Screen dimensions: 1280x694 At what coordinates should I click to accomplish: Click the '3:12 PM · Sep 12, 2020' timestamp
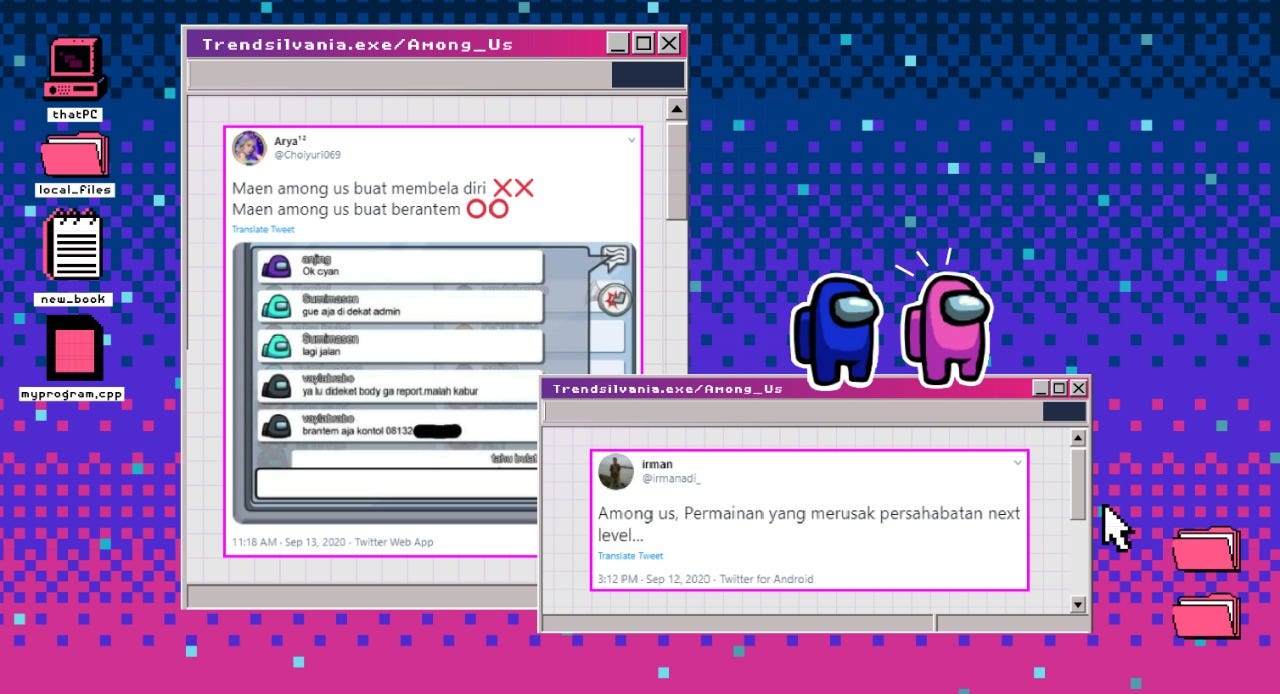654,578
